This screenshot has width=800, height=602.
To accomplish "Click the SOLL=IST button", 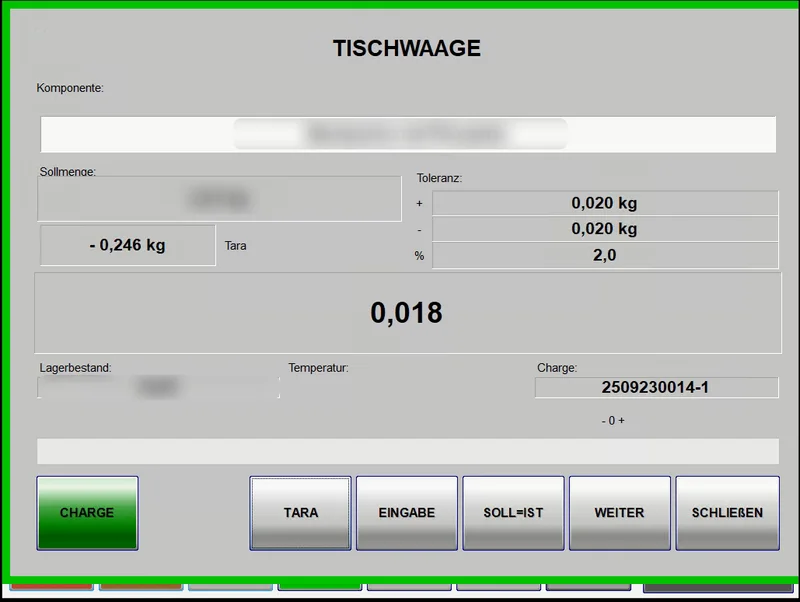I will click(x=513, y=513).
